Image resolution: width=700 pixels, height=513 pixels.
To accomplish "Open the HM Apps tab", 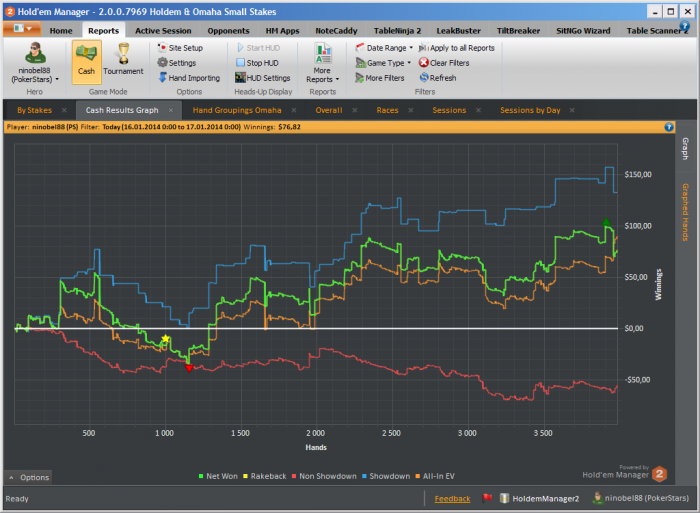I will (282, 31).
